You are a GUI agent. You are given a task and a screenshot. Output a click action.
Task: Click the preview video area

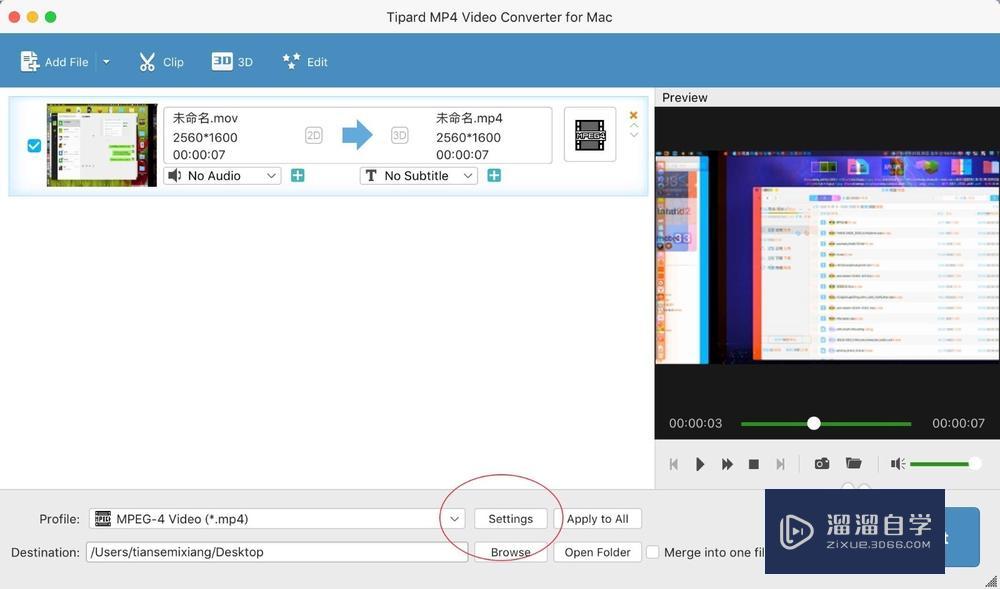[827, 258]
